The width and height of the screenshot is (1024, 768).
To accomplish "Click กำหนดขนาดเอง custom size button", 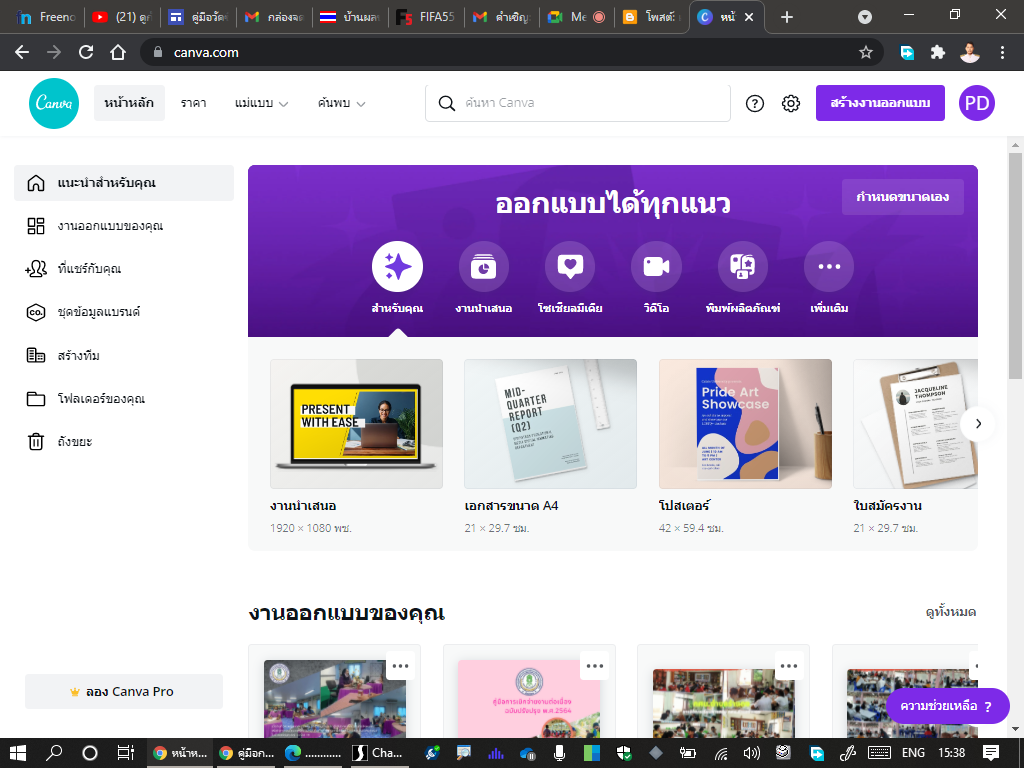I will pos(903,197).
